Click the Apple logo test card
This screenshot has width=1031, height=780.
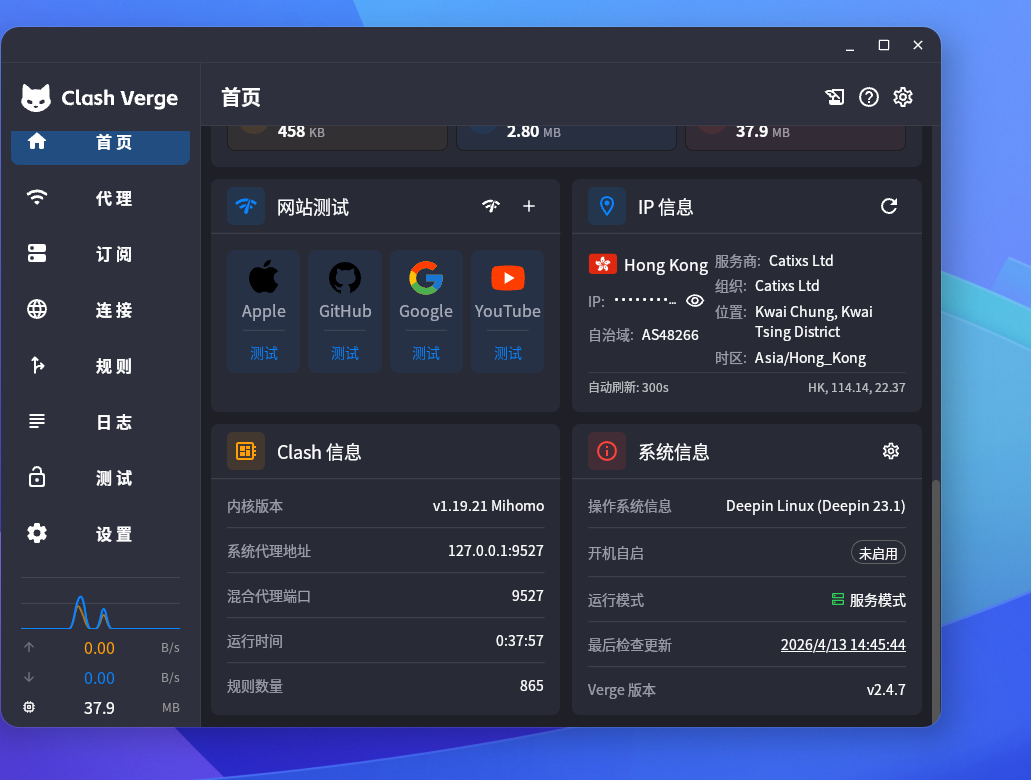click(x=264, y=276)
